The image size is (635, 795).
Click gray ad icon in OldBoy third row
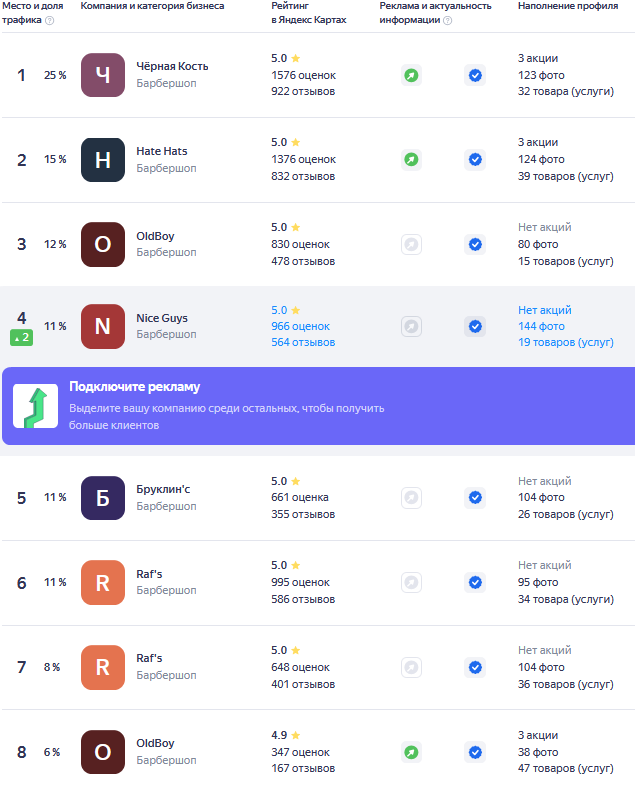(411, 244)
